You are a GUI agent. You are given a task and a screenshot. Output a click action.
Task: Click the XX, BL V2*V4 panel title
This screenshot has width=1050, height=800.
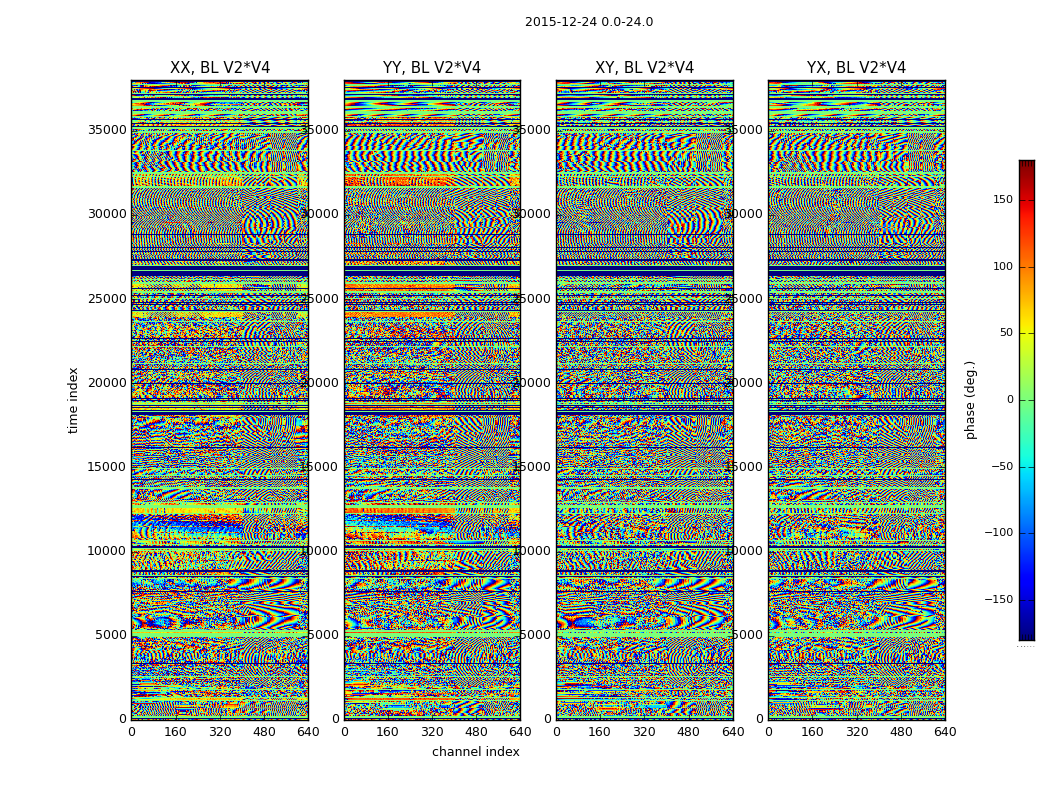[220, 68]
